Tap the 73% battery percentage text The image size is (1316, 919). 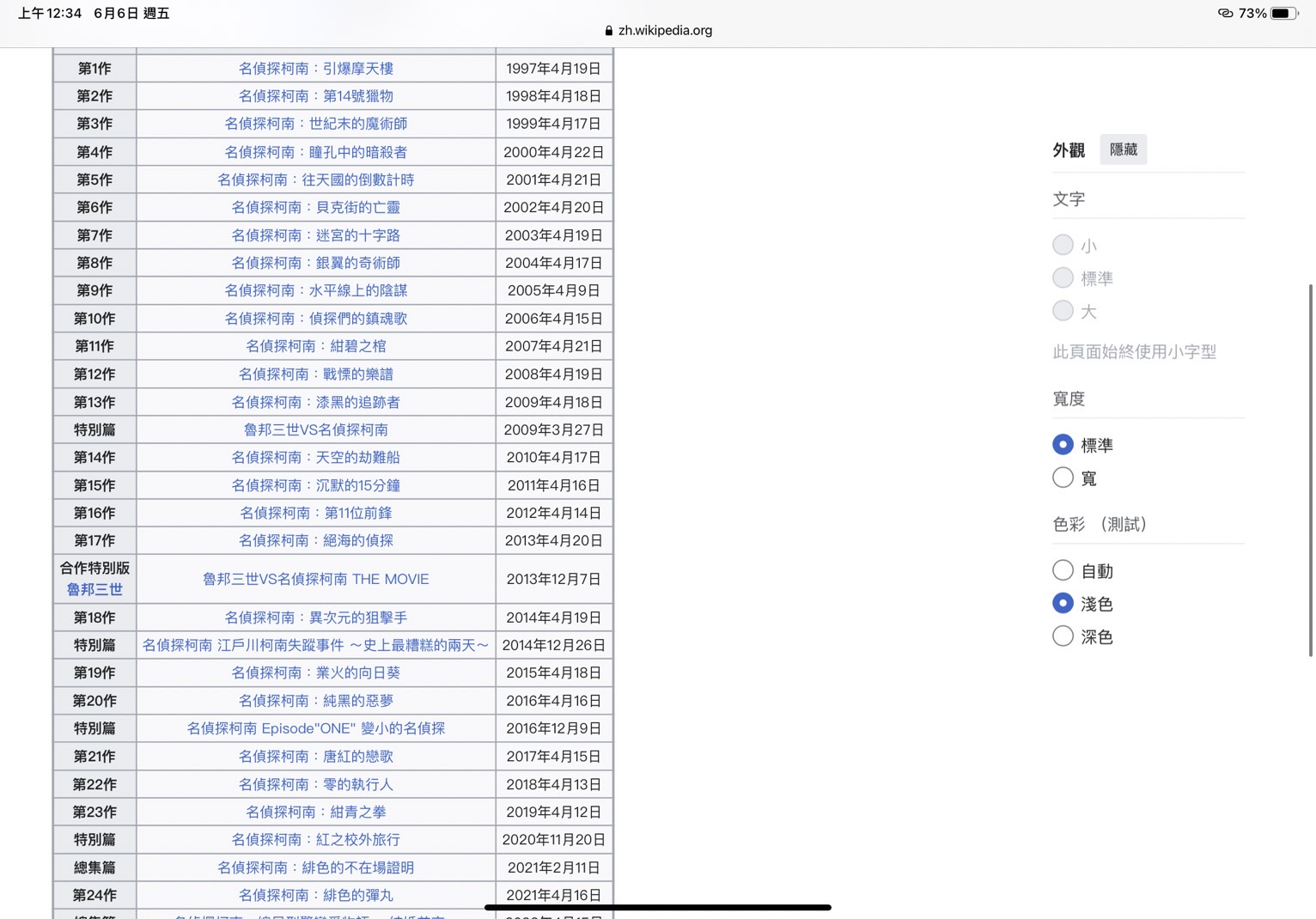pos(1252,13)
